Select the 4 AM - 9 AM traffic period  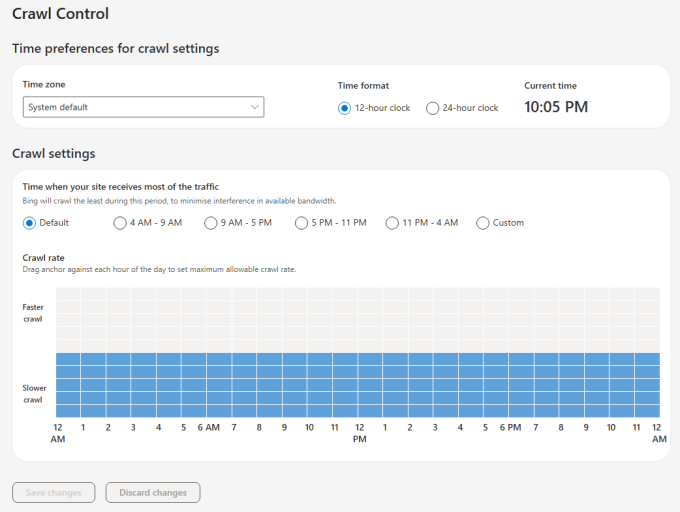pyautogui.click(x=120, y=223)
